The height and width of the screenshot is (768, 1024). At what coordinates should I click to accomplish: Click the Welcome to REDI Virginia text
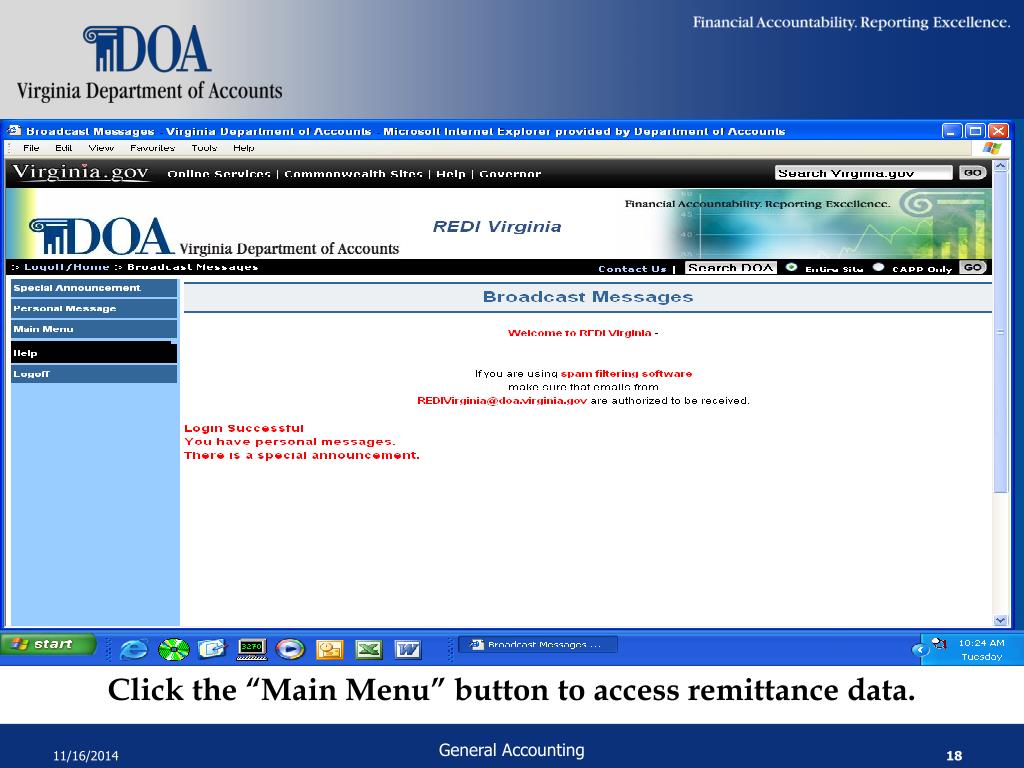[x=579, y=333]
